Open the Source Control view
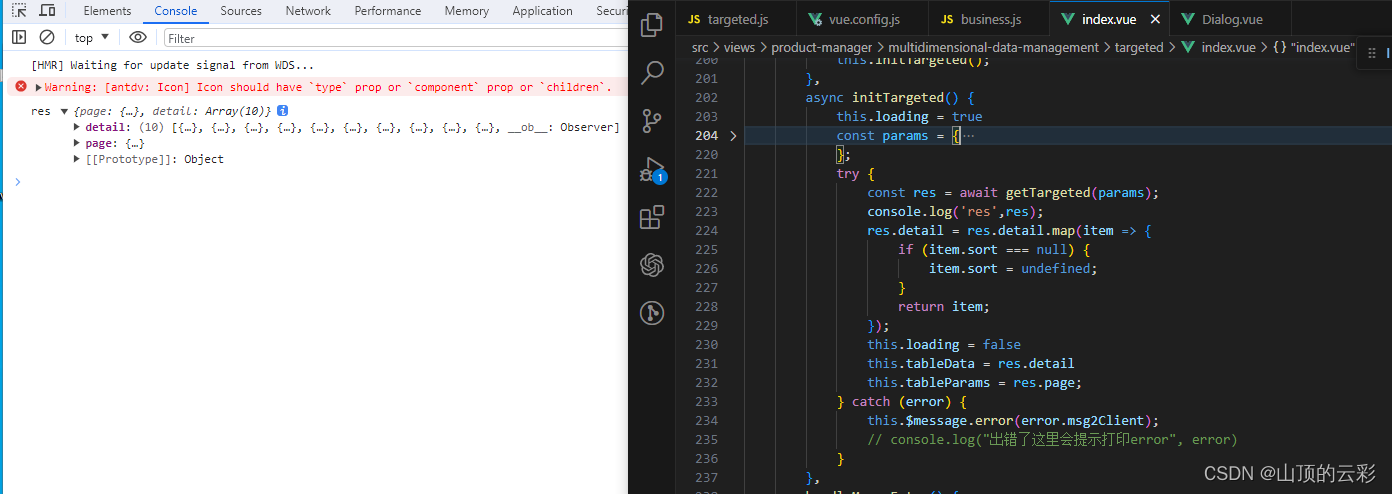1392x494 pixels. 652,121
